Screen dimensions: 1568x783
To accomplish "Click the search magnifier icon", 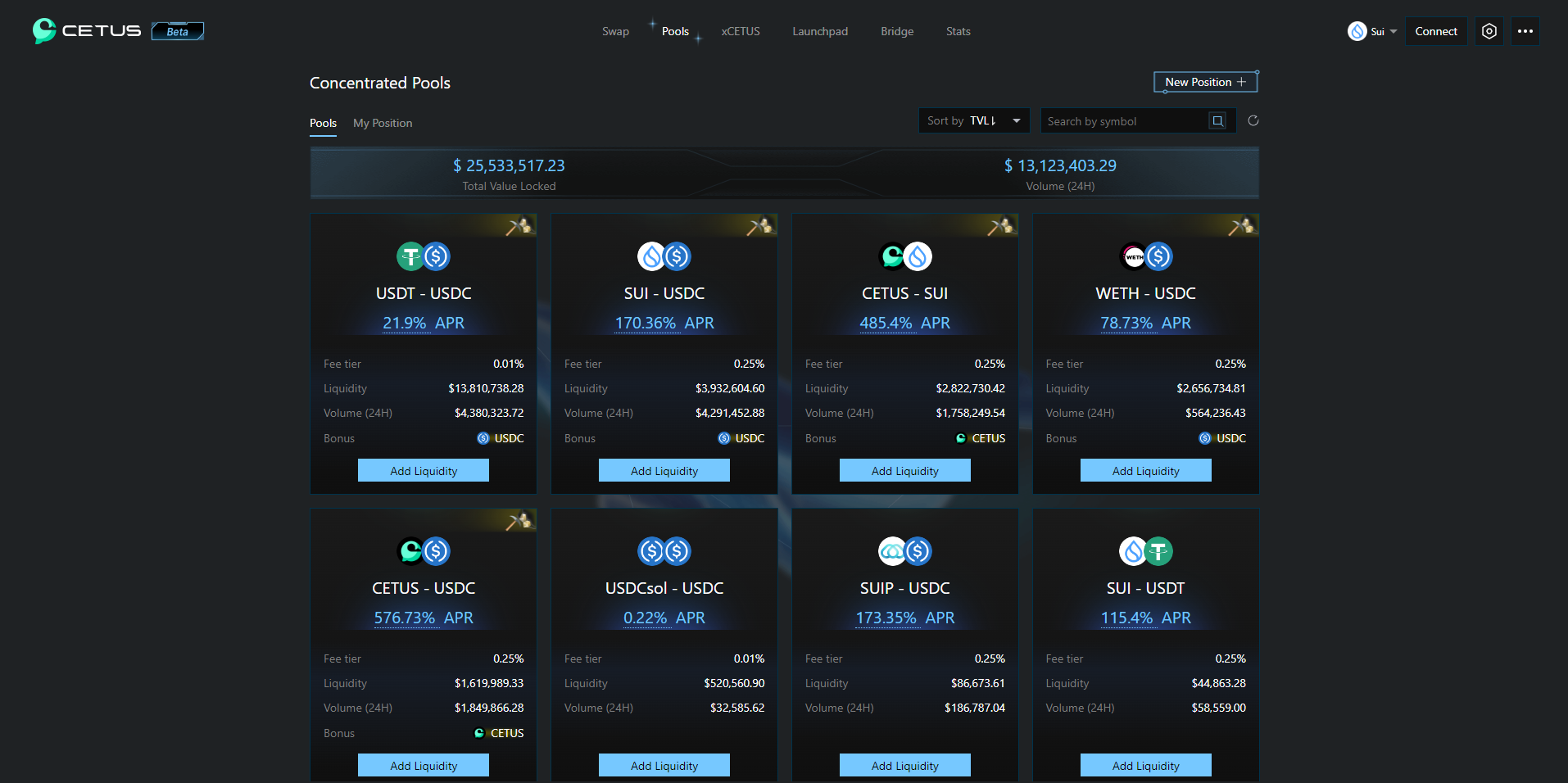I will [x=1217, y=121].
